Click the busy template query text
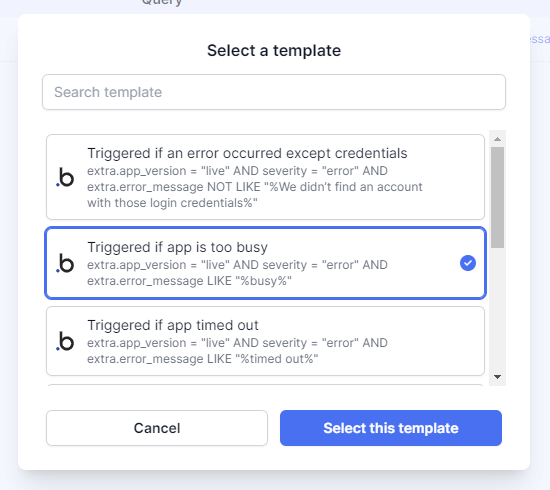This screenshot has height=490, width=550. pyautogui.click(x=237, y=273)
